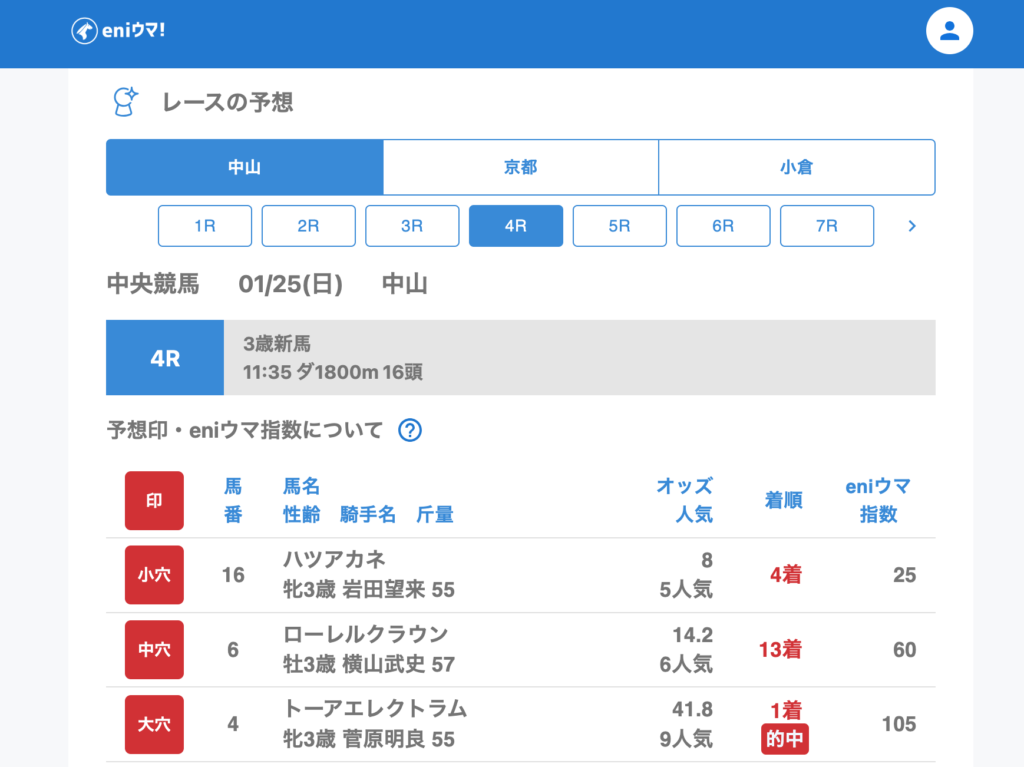This screenshot has height=767, width=1024.
Task: Show more races with right chevron
Action: [x=911, y=226]
